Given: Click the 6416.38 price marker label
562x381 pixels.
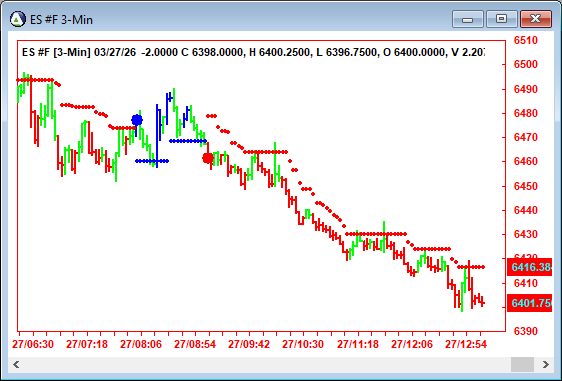Looking at the screenshot, I should (529, 267).
